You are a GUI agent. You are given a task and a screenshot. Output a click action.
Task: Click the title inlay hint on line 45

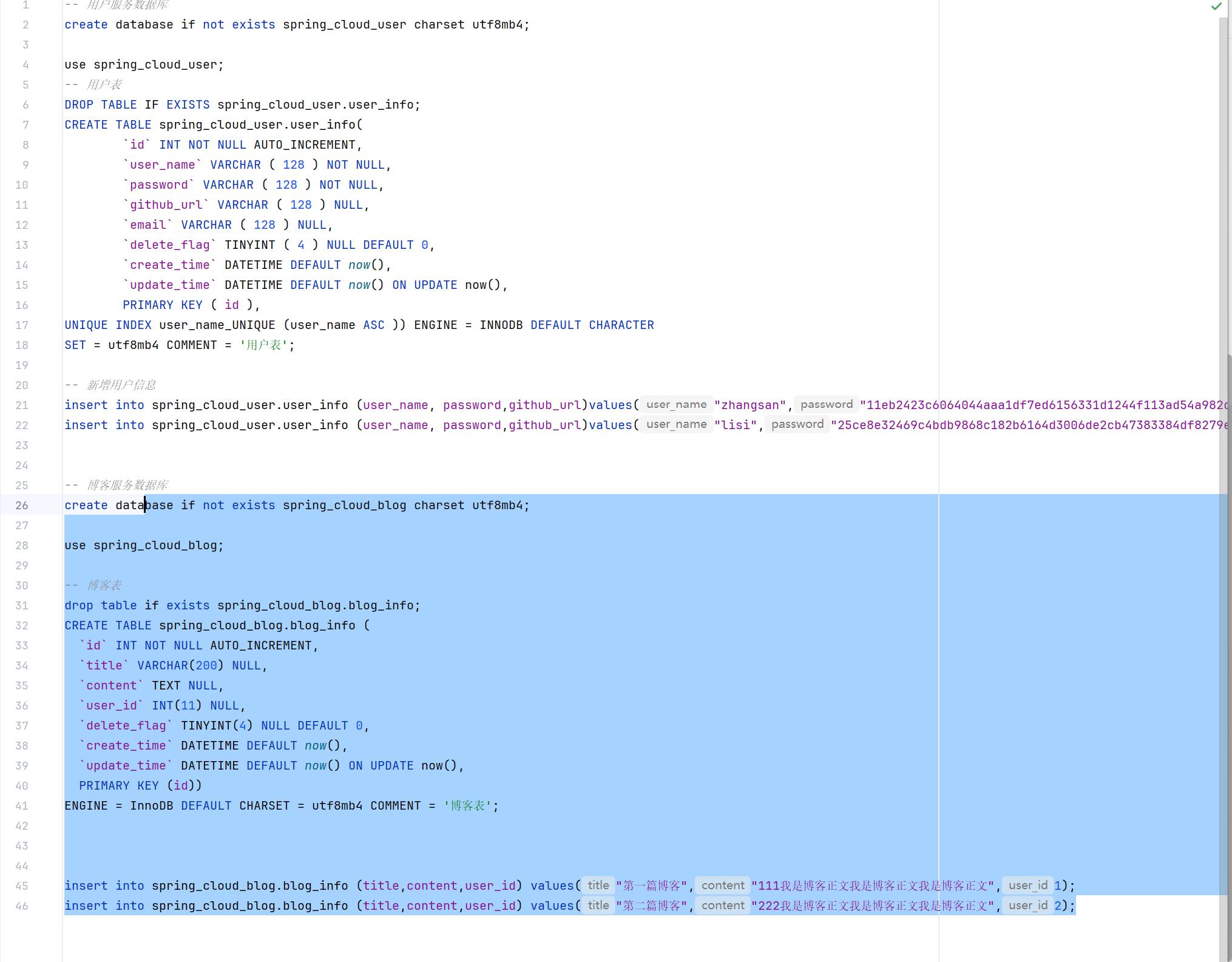pos(598,886)
